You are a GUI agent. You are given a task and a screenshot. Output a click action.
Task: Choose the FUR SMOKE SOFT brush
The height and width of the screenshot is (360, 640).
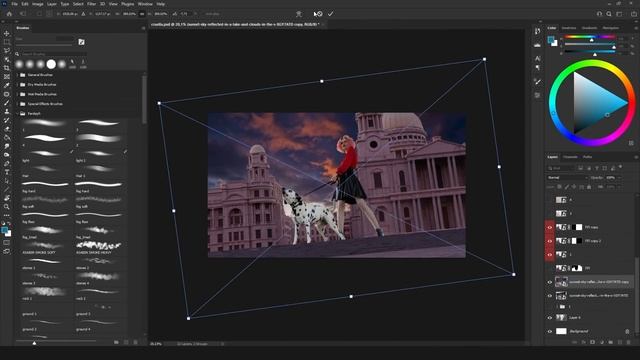(45, 247)
